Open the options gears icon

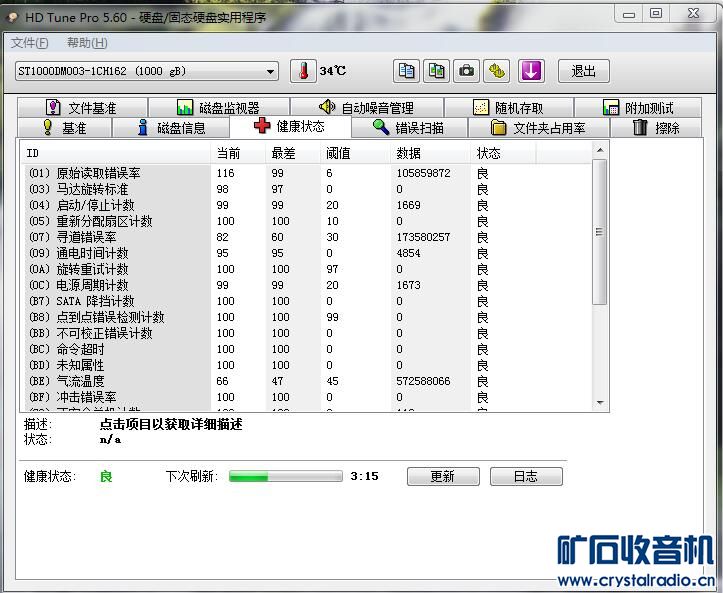coord(496,71)
